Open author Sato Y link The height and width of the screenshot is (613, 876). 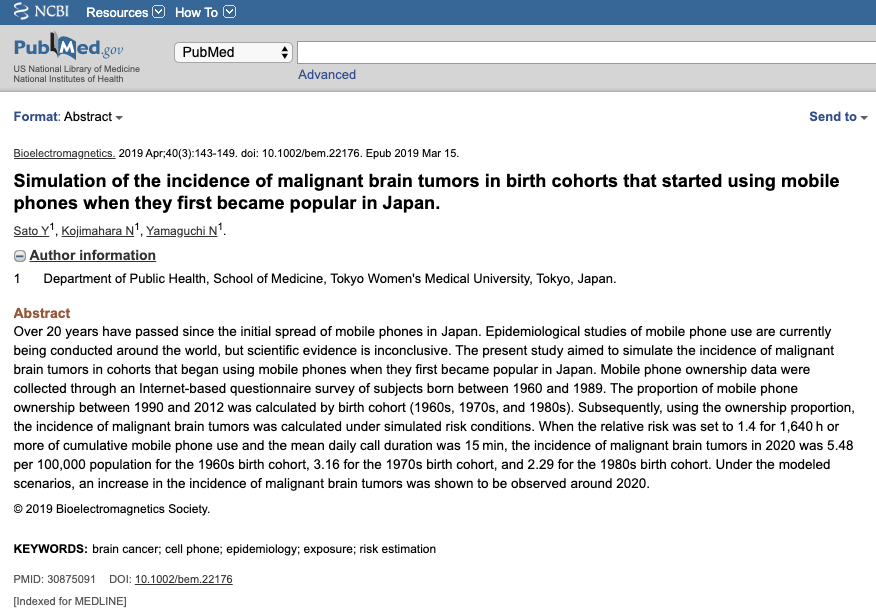click(x=31, y=231)
